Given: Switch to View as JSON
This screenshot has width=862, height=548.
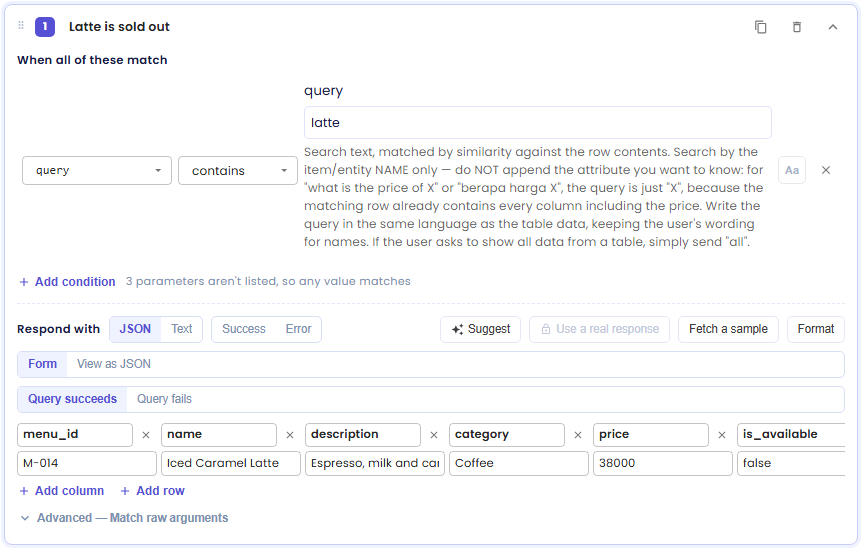Looking at the screenshot, I should pyautogui.click(x=114, y=364).
